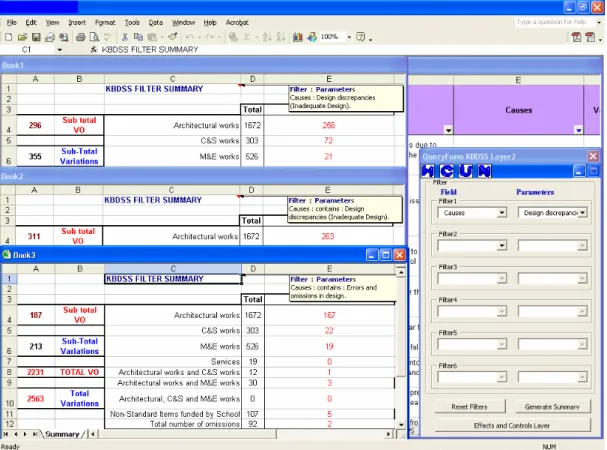
Task: Open Filter1 Parameters dropdown showing Design discrepancies
Action: 582,213
